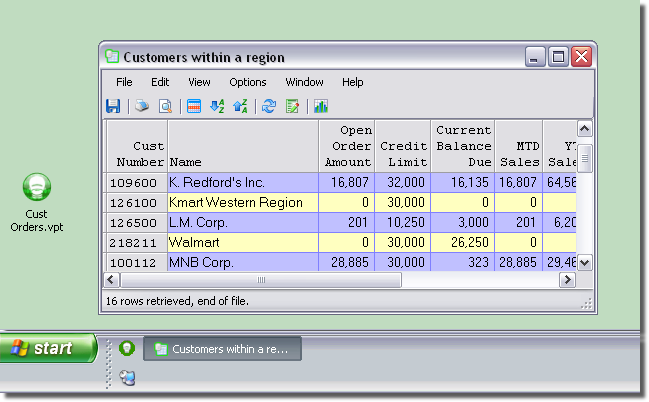
Task: Click the vertical scrollbar down arrow
Action: (584, 262)
